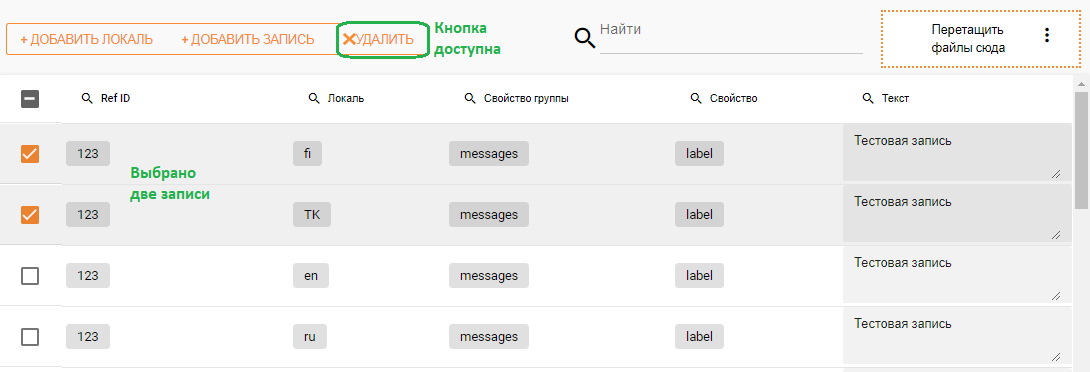Click the en locale tag
The width and height of the screenshot is (1090, 372).
(311, 276)
